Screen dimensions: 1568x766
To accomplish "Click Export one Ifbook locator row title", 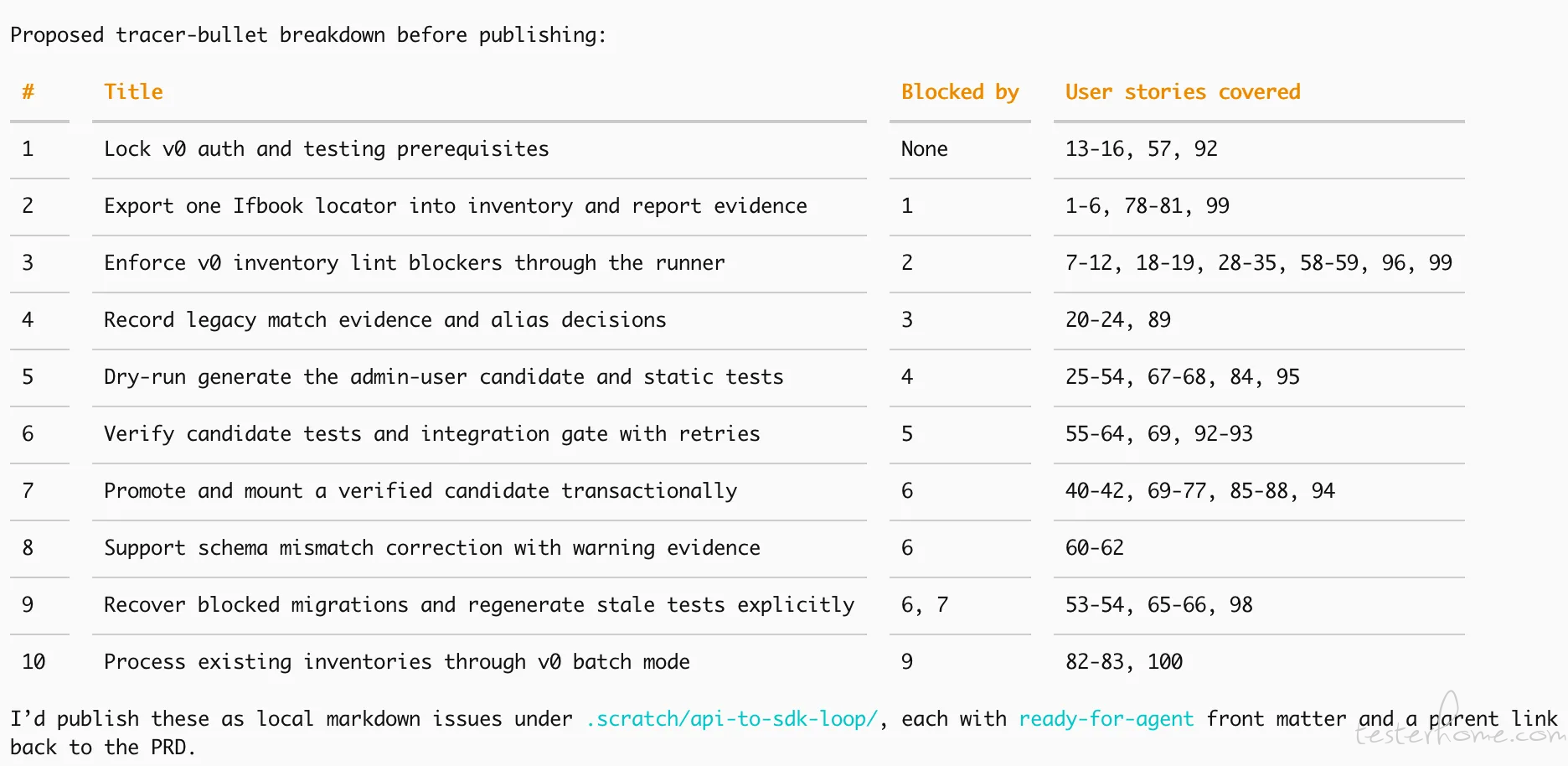I will [456, 206].
